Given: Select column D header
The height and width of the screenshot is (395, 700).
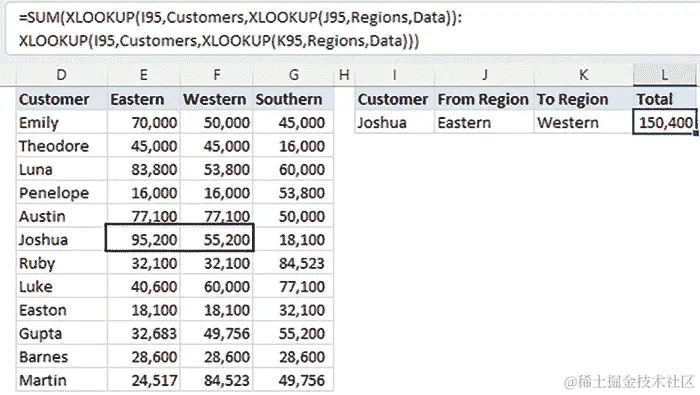Looking at the screenshot, I should coord(62,75).
